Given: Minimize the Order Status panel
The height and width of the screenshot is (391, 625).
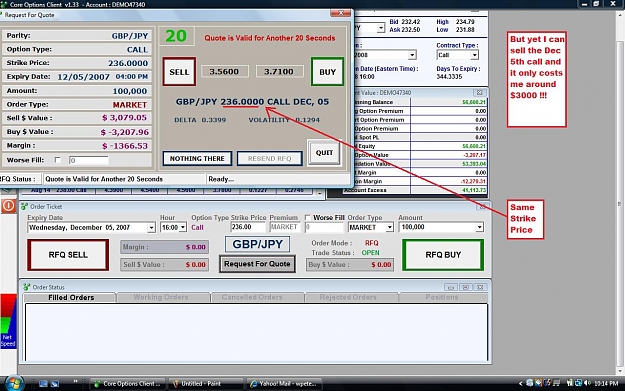Looking at the screenshot, I should (x=451, y=287).
